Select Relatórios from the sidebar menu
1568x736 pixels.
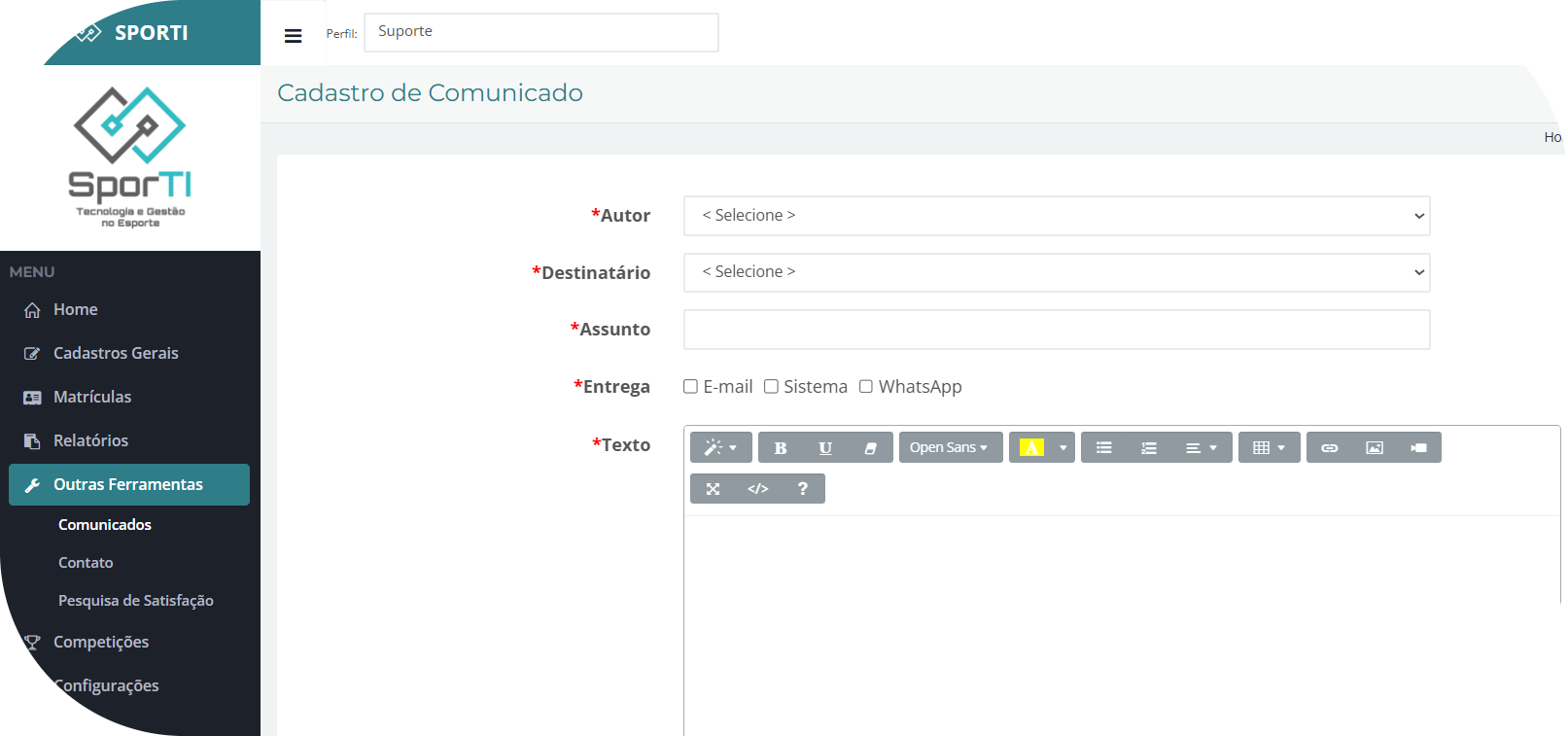click(x=90, y=440)
